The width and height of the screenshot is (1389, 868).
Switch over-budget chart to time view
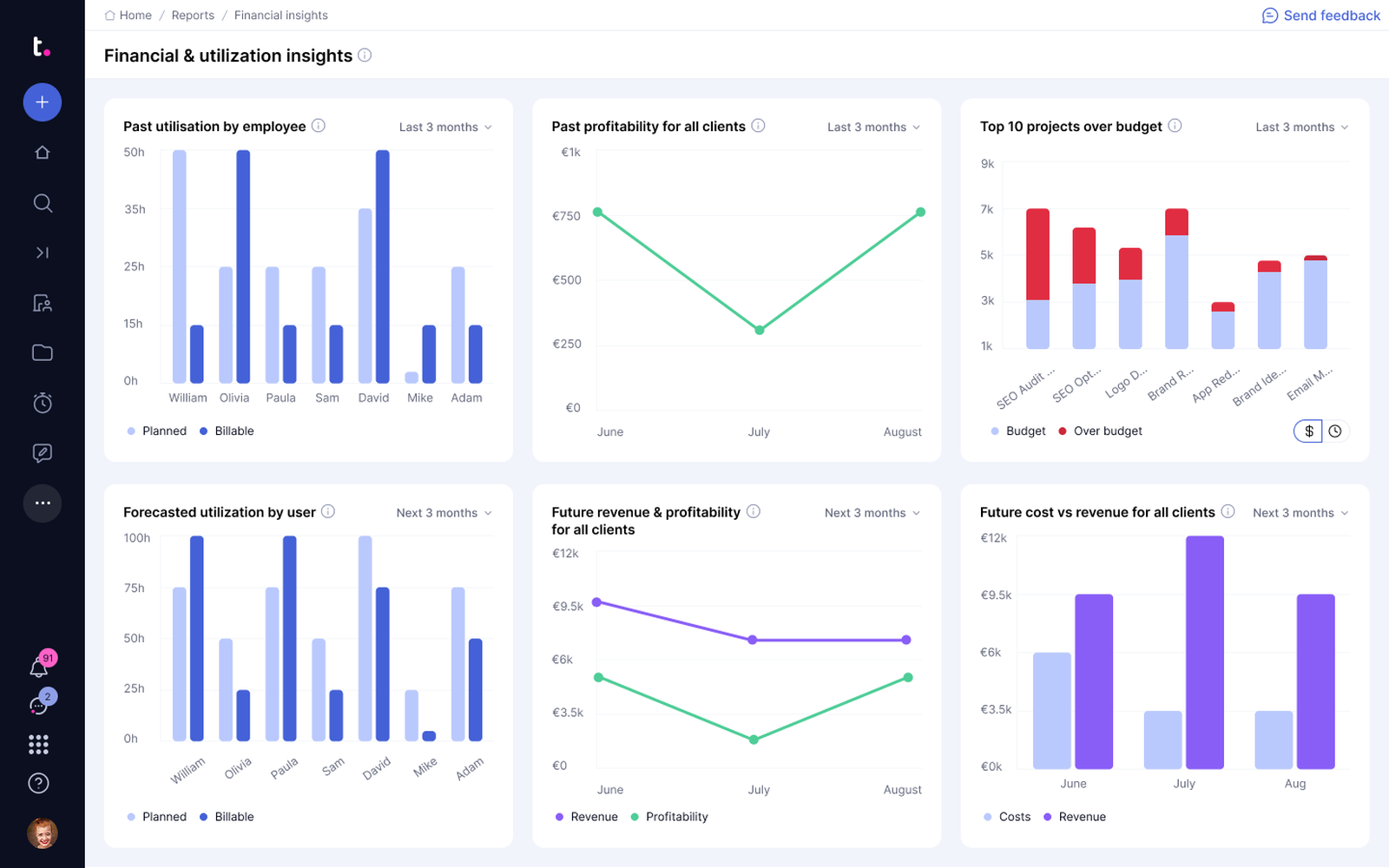[x=1335, y=431]
